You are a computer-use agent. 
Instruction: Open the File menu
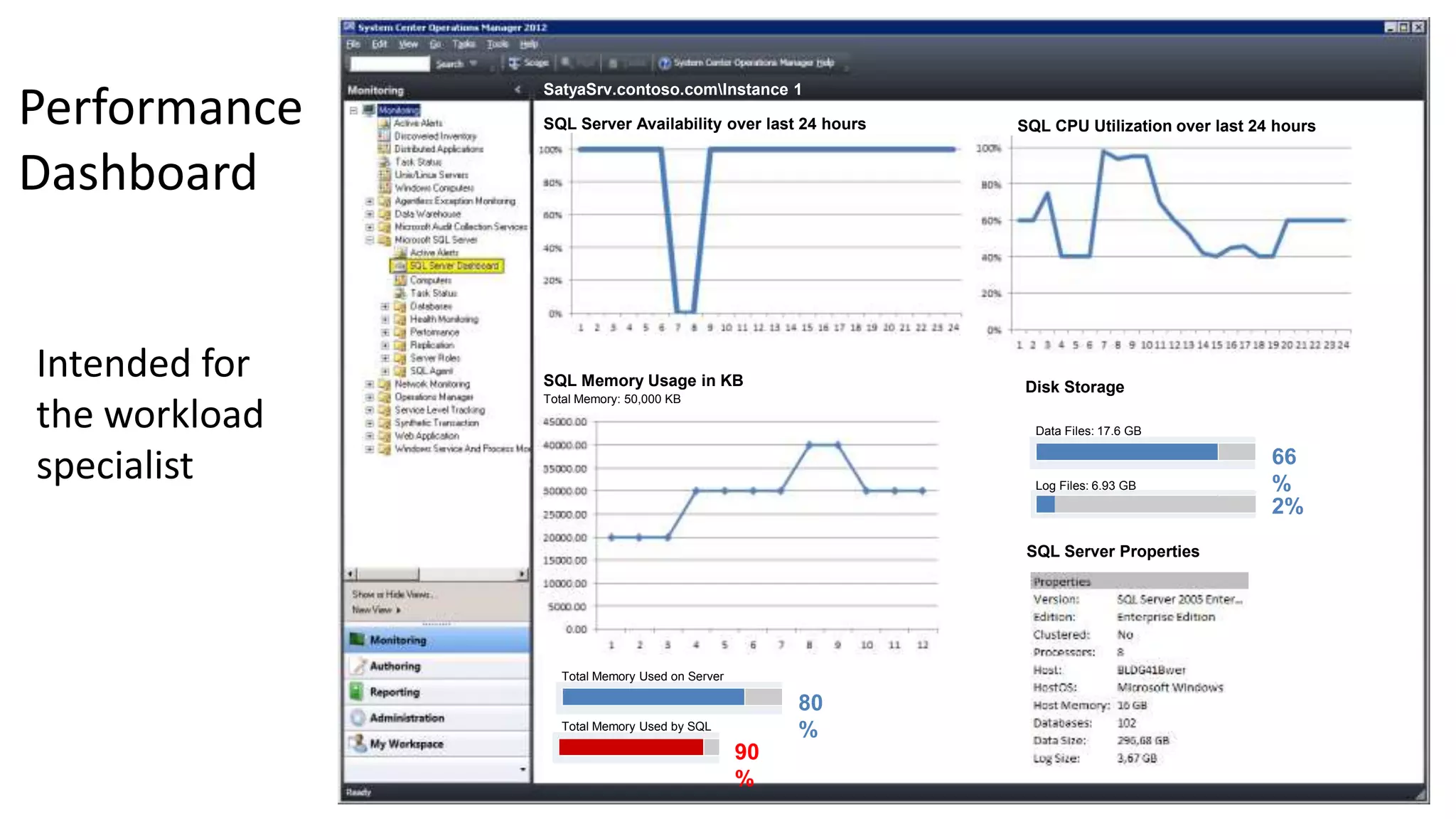tap(353, 44)
